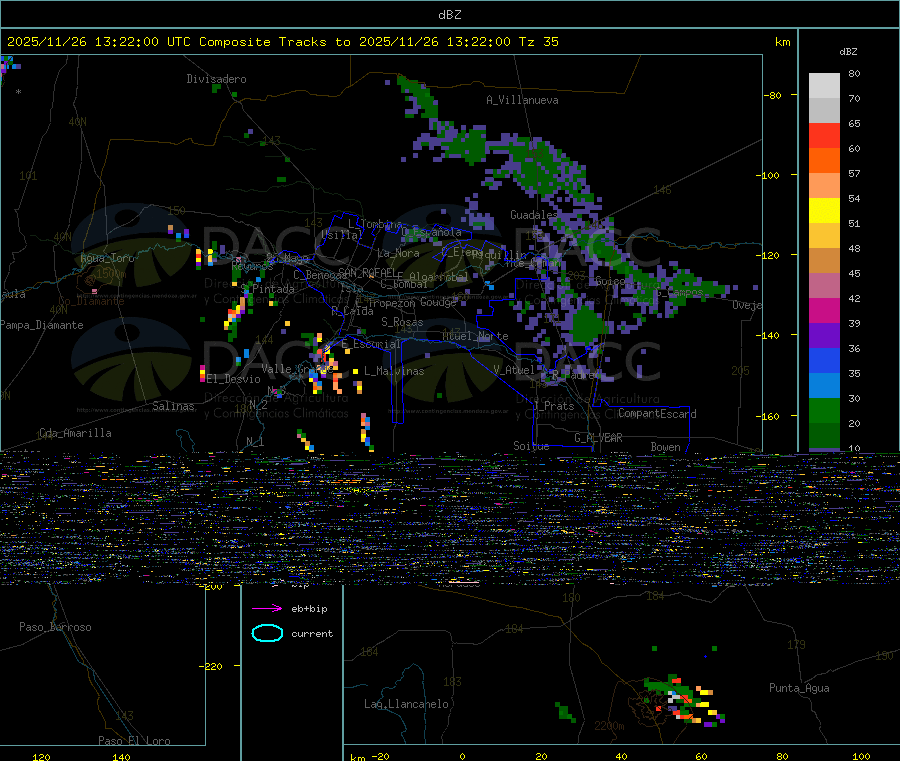Select the Soitue label

coord(531,446)
